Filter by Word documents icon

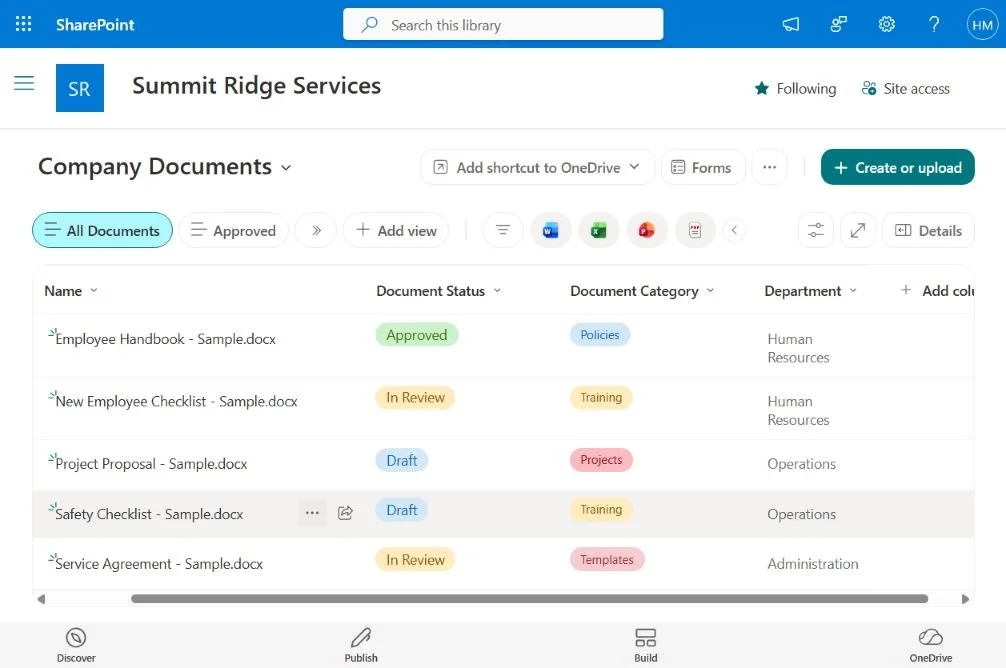click(x=550, y=230)
